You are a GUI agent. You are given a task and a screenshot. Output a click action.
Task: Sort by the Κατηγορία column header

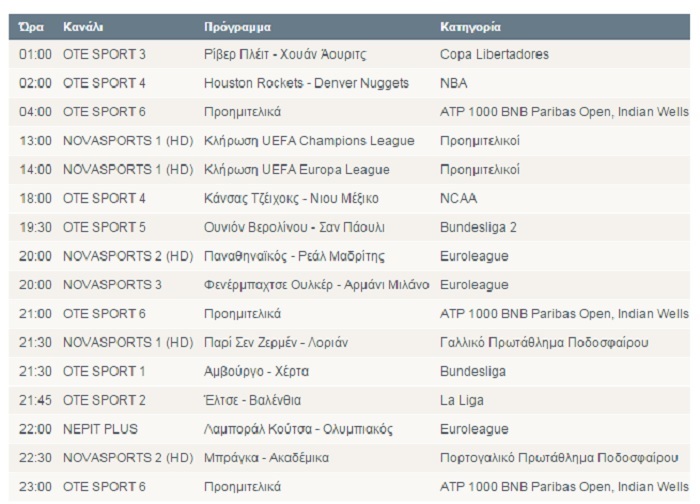click(470, 27)
